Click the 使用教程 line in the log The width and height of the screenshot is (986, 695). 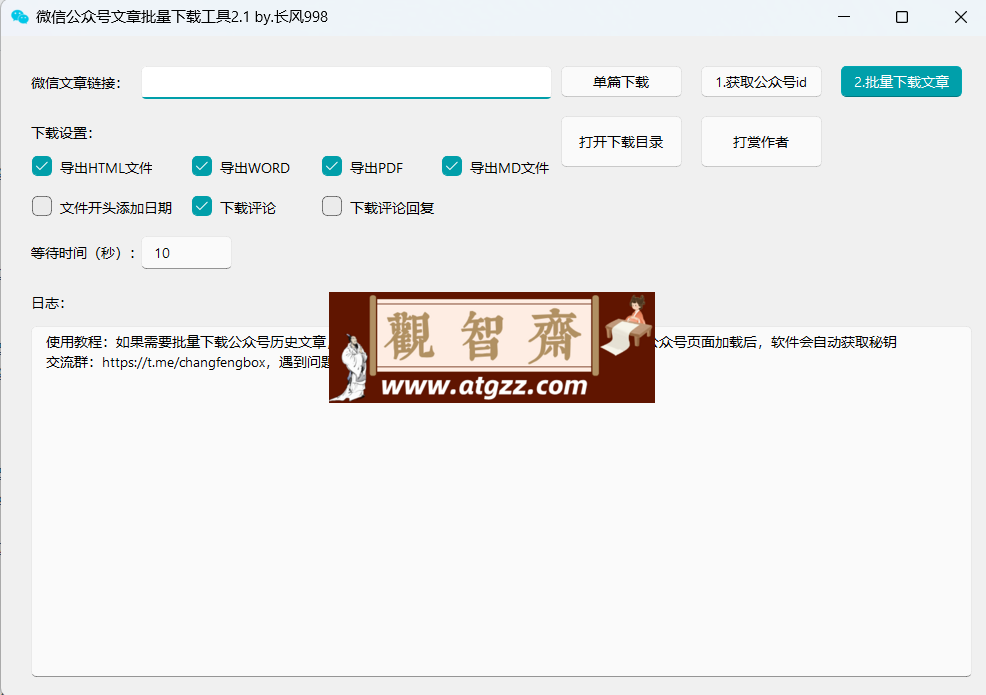[471, 342]
